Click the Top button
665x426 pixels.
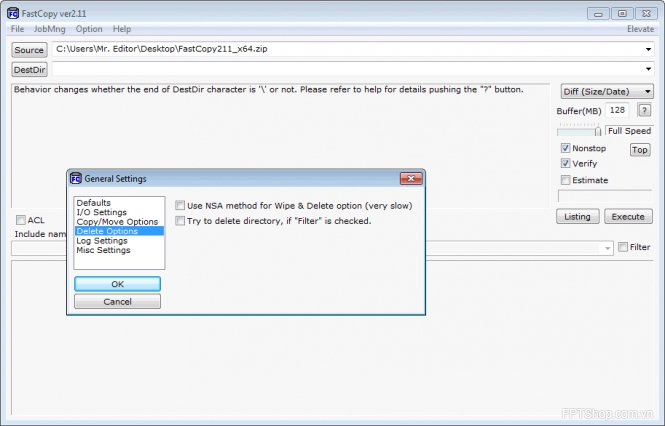click(x=640, y=150)
